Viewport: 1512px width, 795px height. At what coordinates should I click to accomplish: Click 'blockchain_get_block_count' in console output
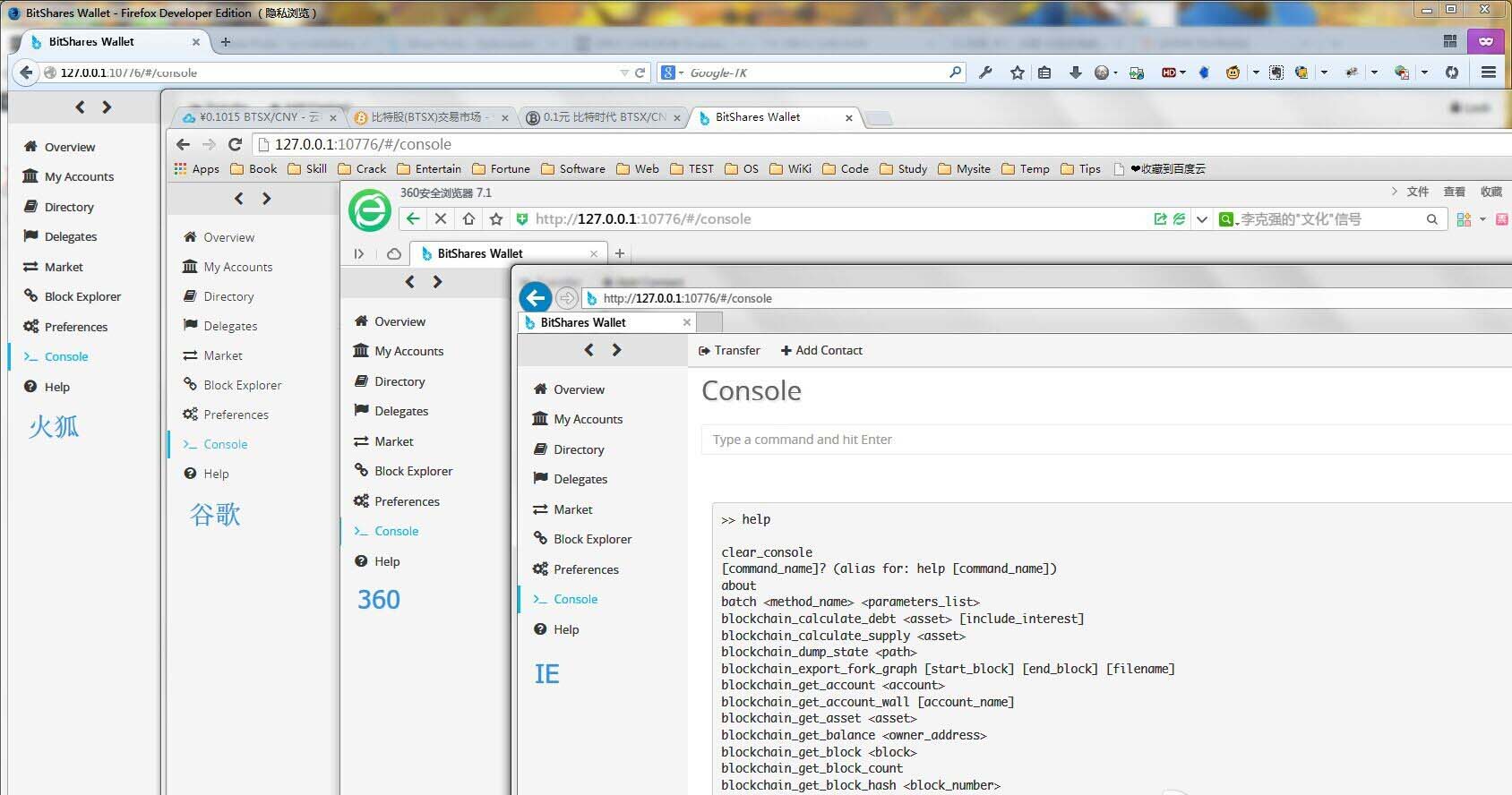pos(812,768)
